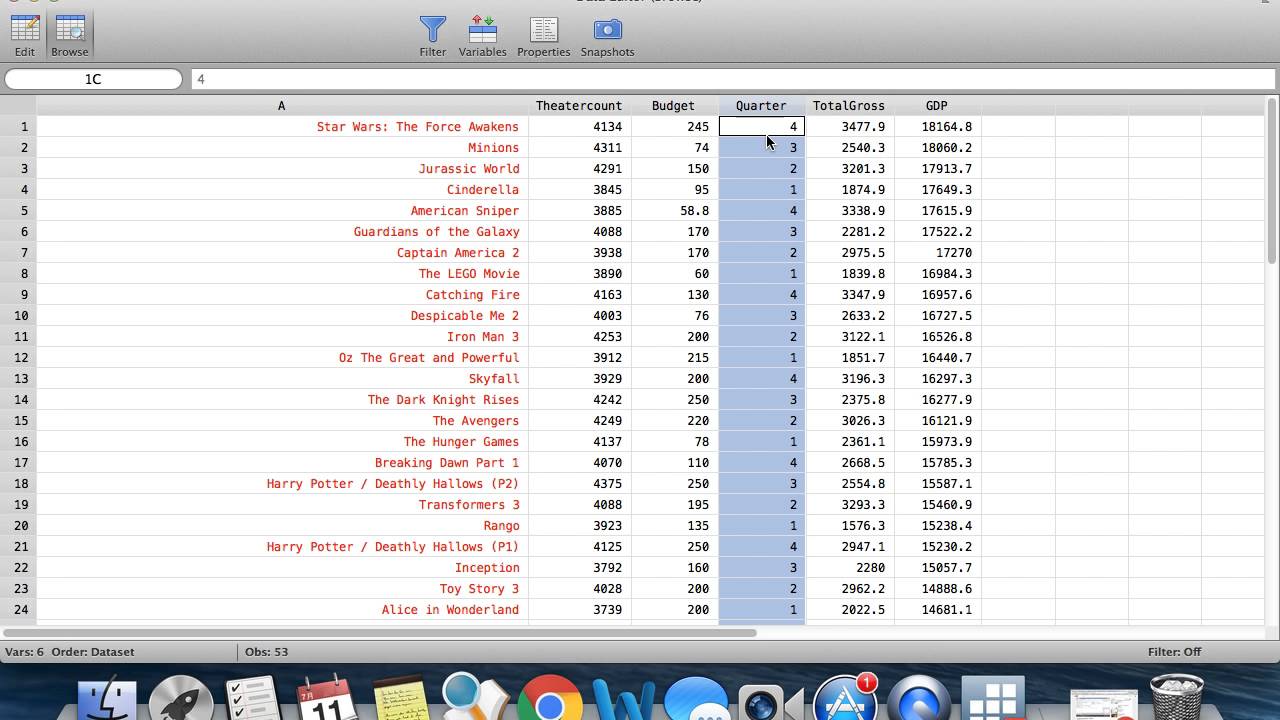Select the GDP column header
1280x720 pixels.
pos(937,105)
